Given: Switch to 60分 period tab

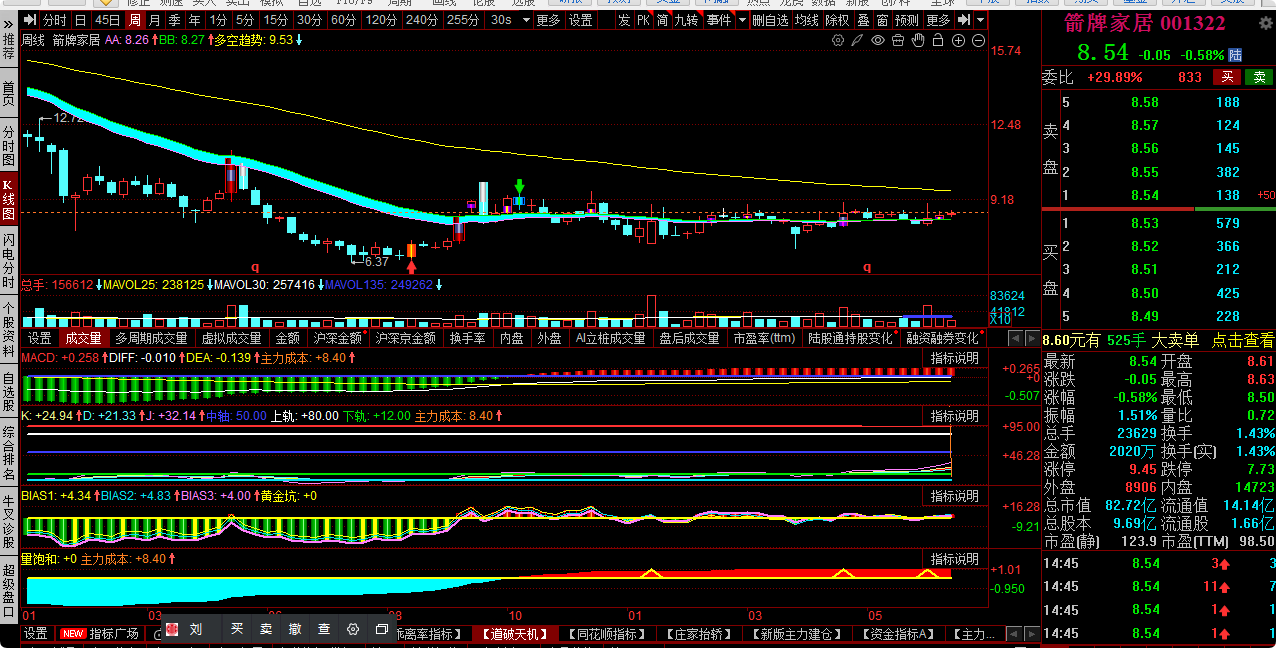Looking at the screenshot, I should pos(343,20).
